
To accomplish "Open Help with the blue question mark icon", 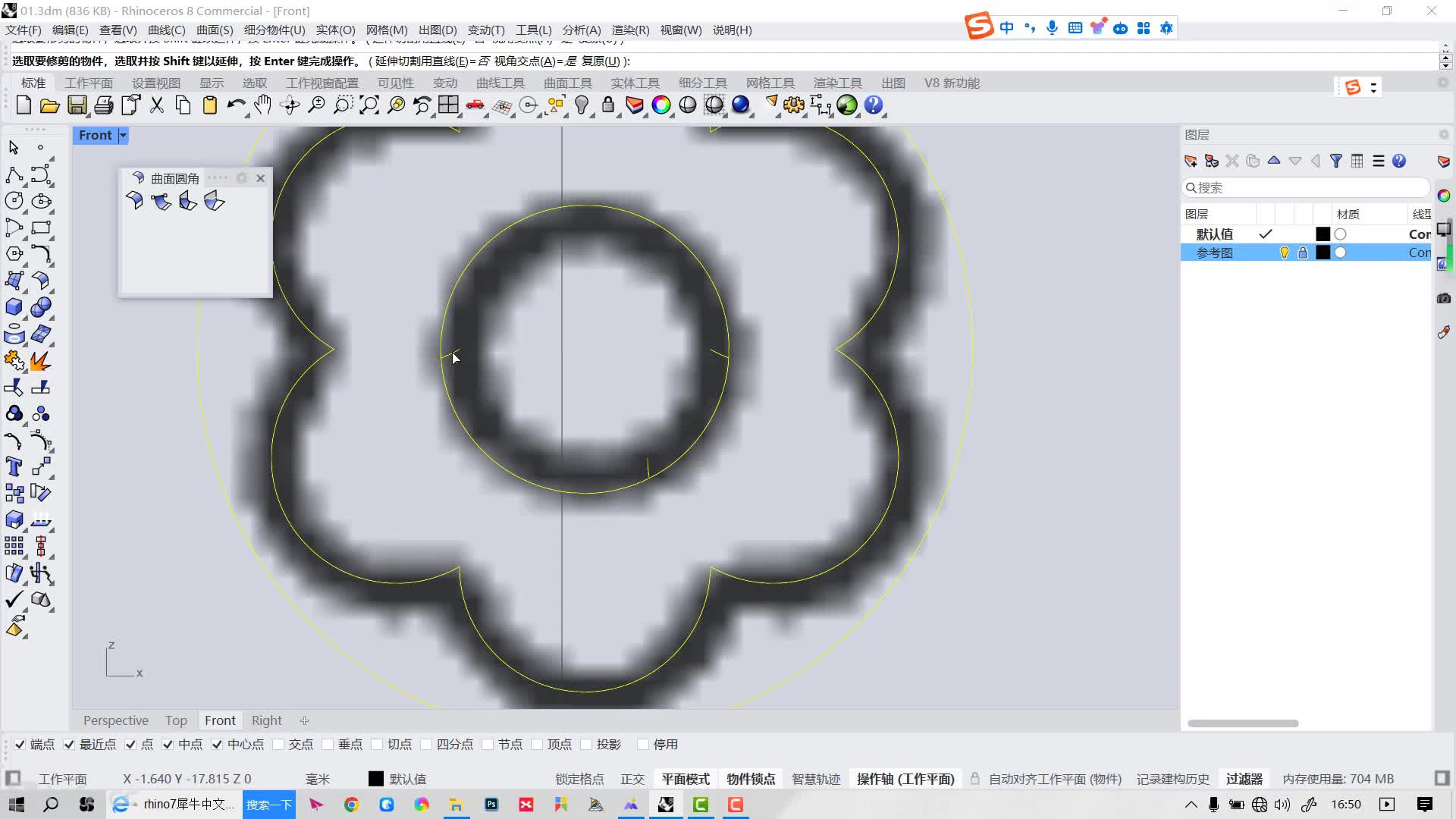I will (874, 105).
